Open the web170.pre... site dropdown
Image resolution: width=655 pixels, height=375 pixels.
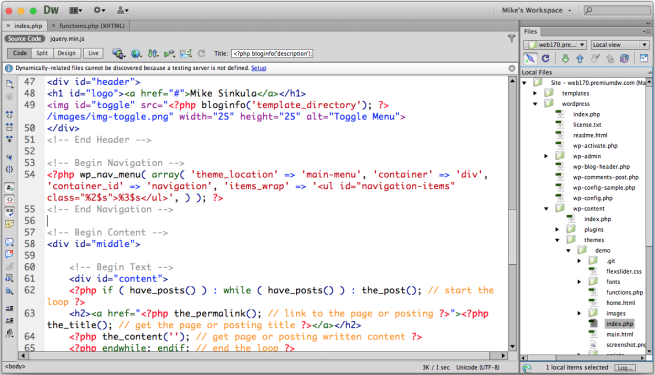[555, 45]
